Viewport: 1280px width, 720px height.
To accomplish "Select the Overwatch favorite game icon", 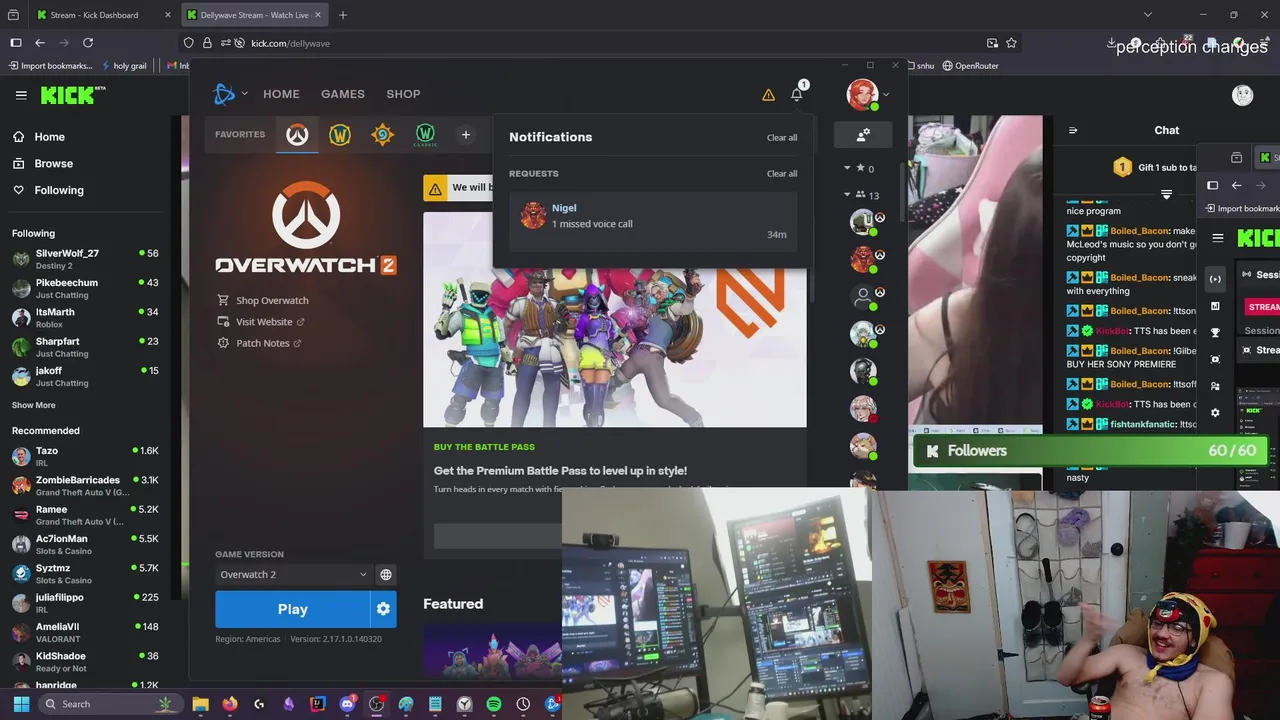I will click(x=297, y=135).
